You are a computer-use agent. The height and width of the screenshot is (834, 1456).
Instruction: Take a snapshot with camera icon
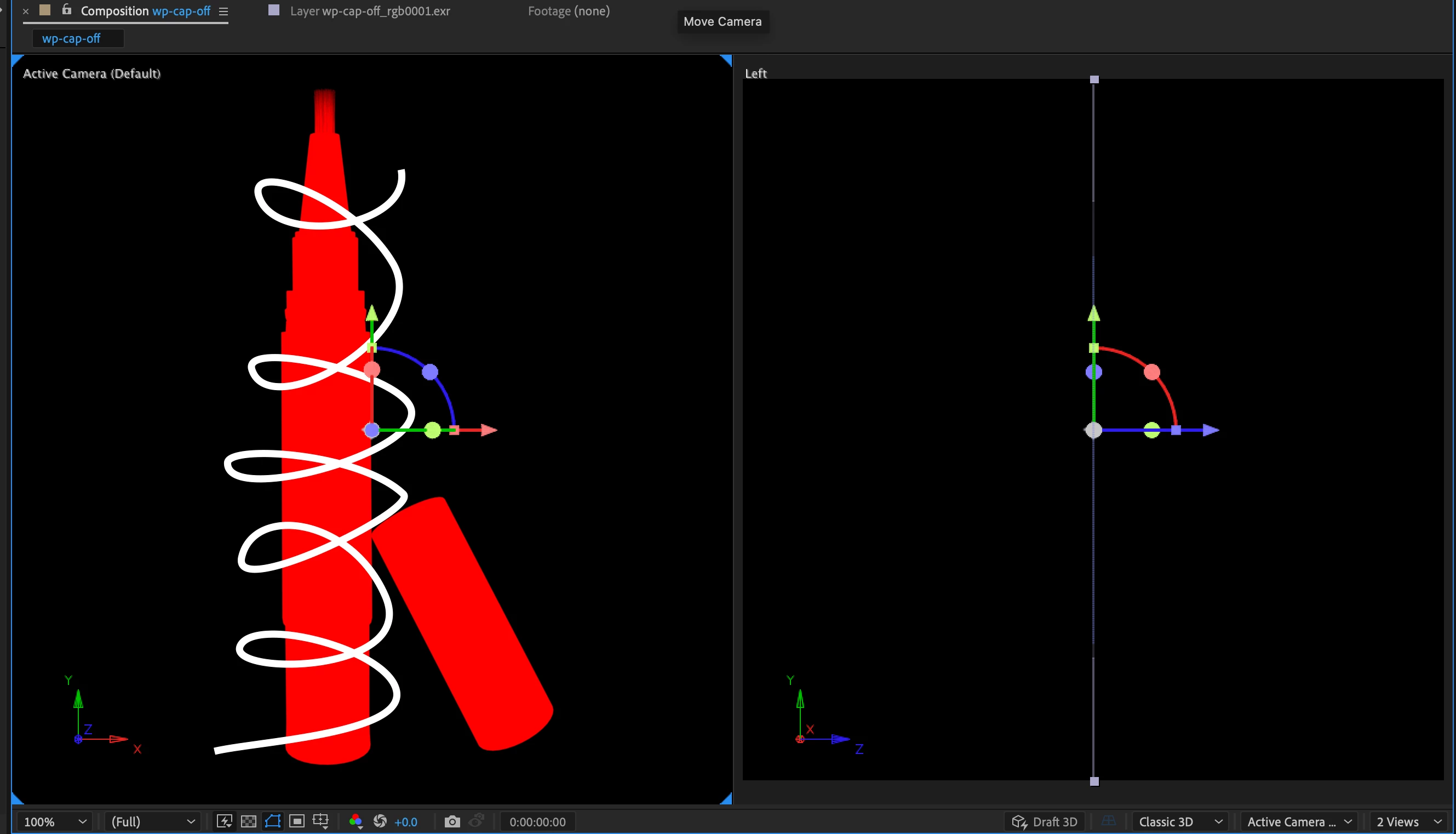click(452, 821)
